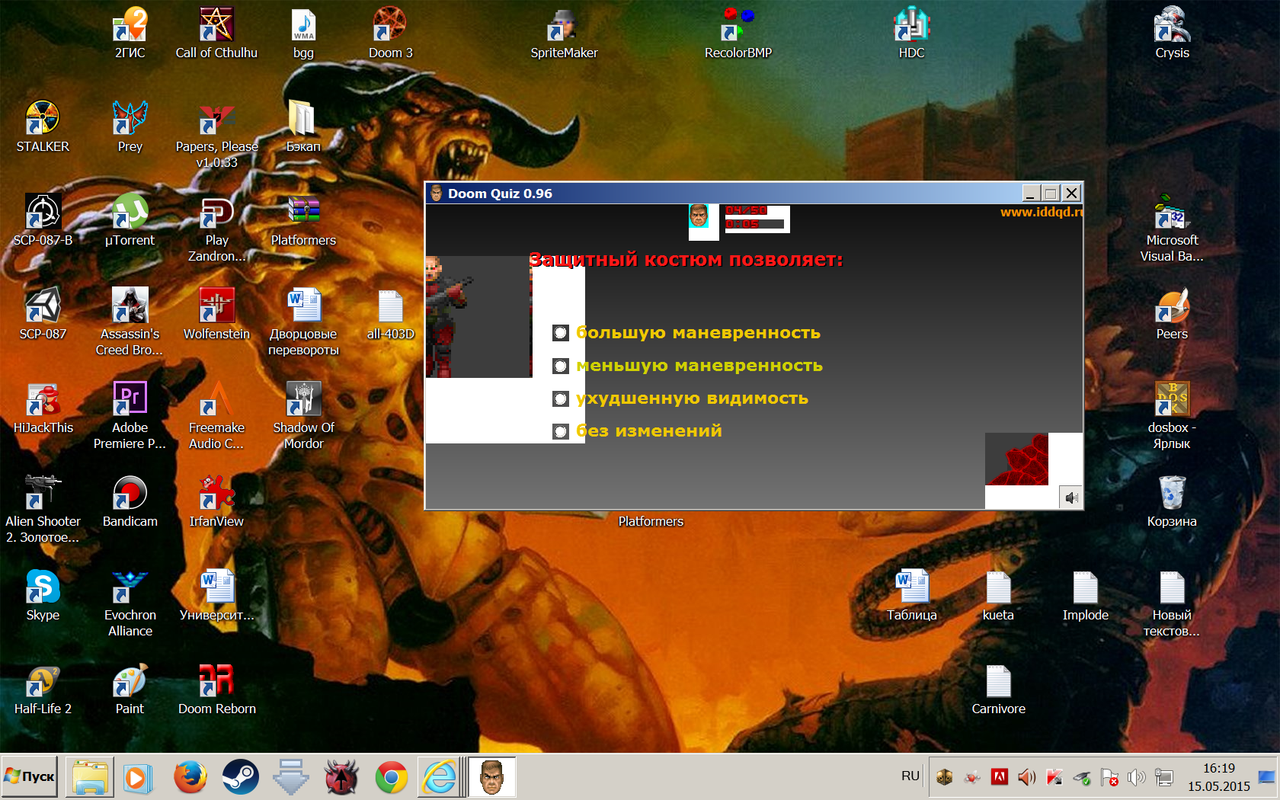
Task: Open Steam from the taskbar
Action: (240, 777)
